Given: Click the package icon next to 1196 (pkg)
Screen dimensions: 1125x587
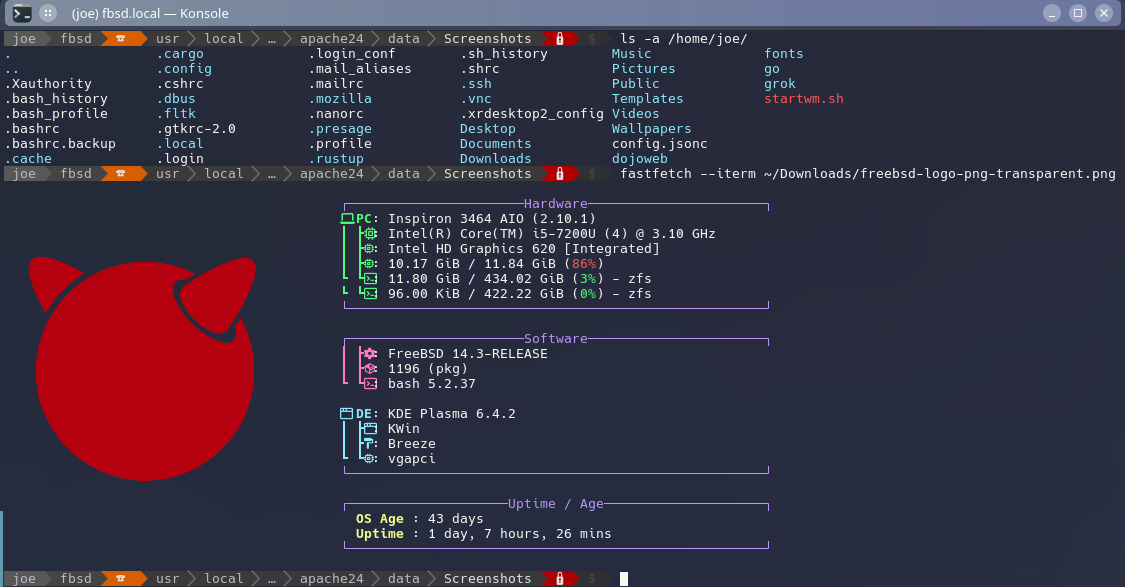Looking at the screenshot, I should tap(370, 369).
